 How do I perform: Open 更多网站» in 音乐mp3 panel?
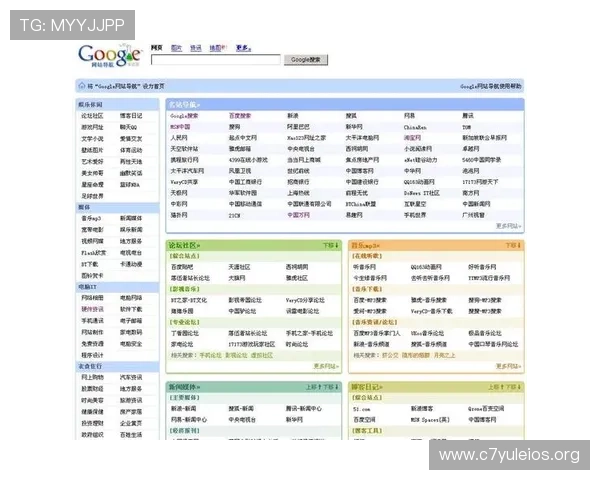pyautogui.click(x=509, y=366)
